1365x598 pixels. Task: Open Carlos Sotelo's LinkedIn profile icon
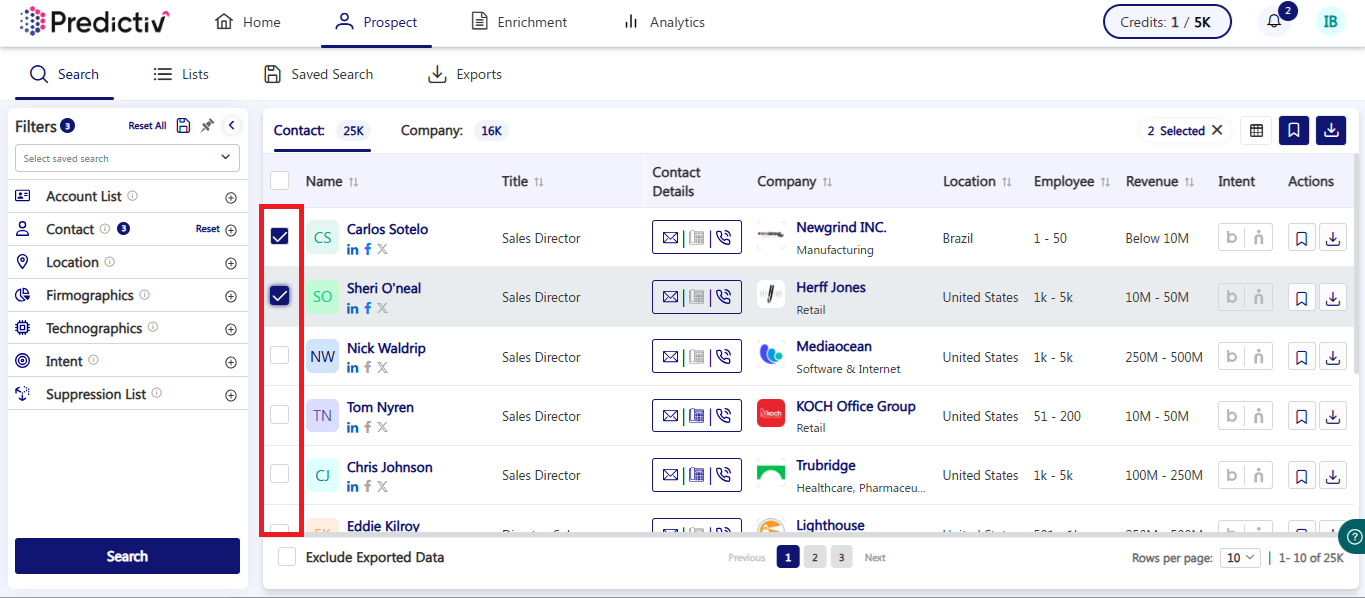click(x=353, y=249)
